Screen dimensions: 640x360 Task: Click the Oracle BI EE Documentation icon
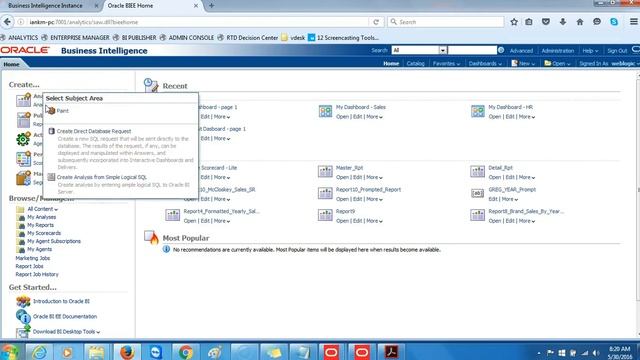click(x=23, y=316)
